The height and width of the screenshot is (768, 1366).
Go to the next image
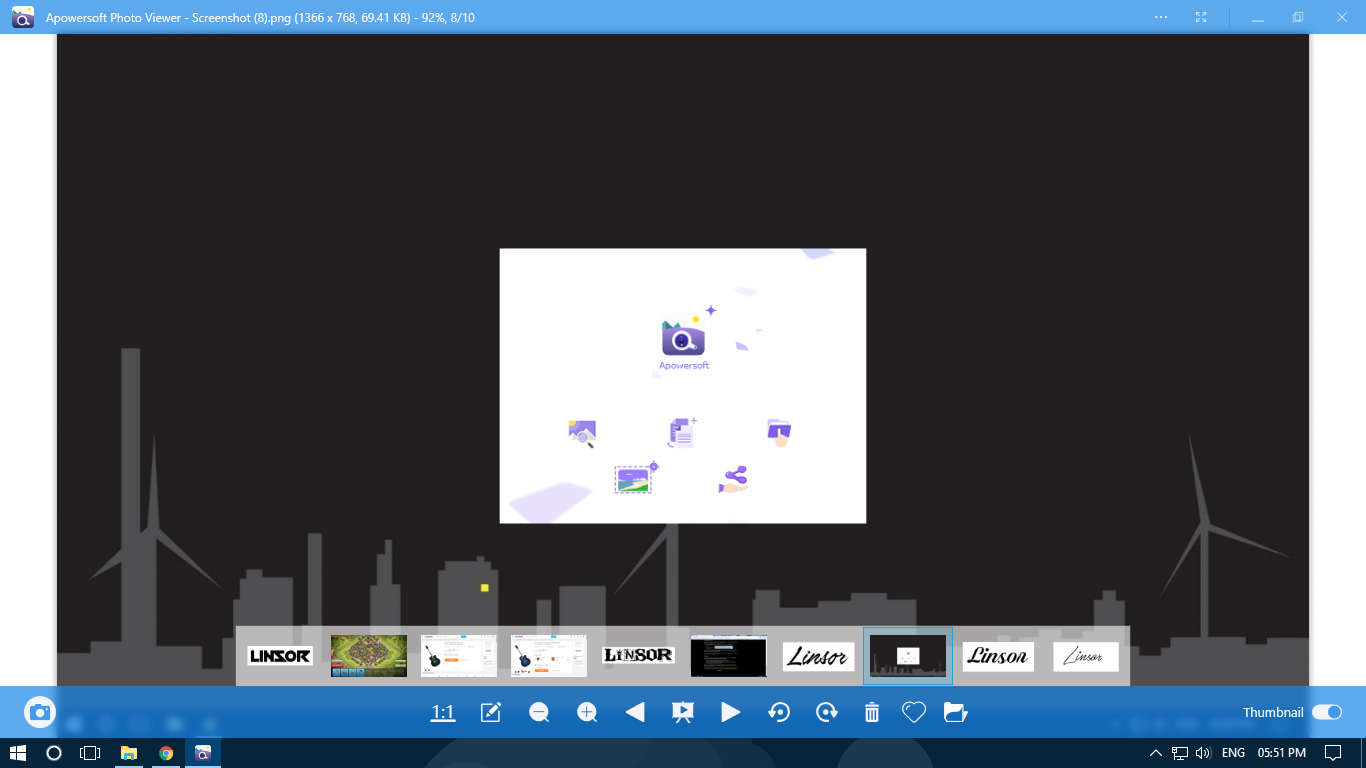tap(731, 712)
